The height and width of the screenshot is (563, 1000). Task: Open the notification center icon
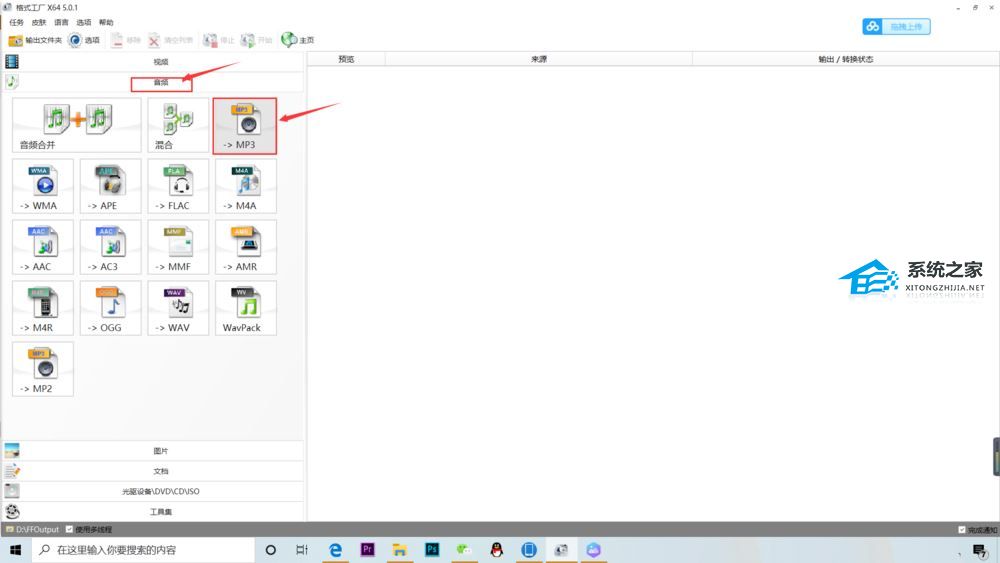click(980, 550)
